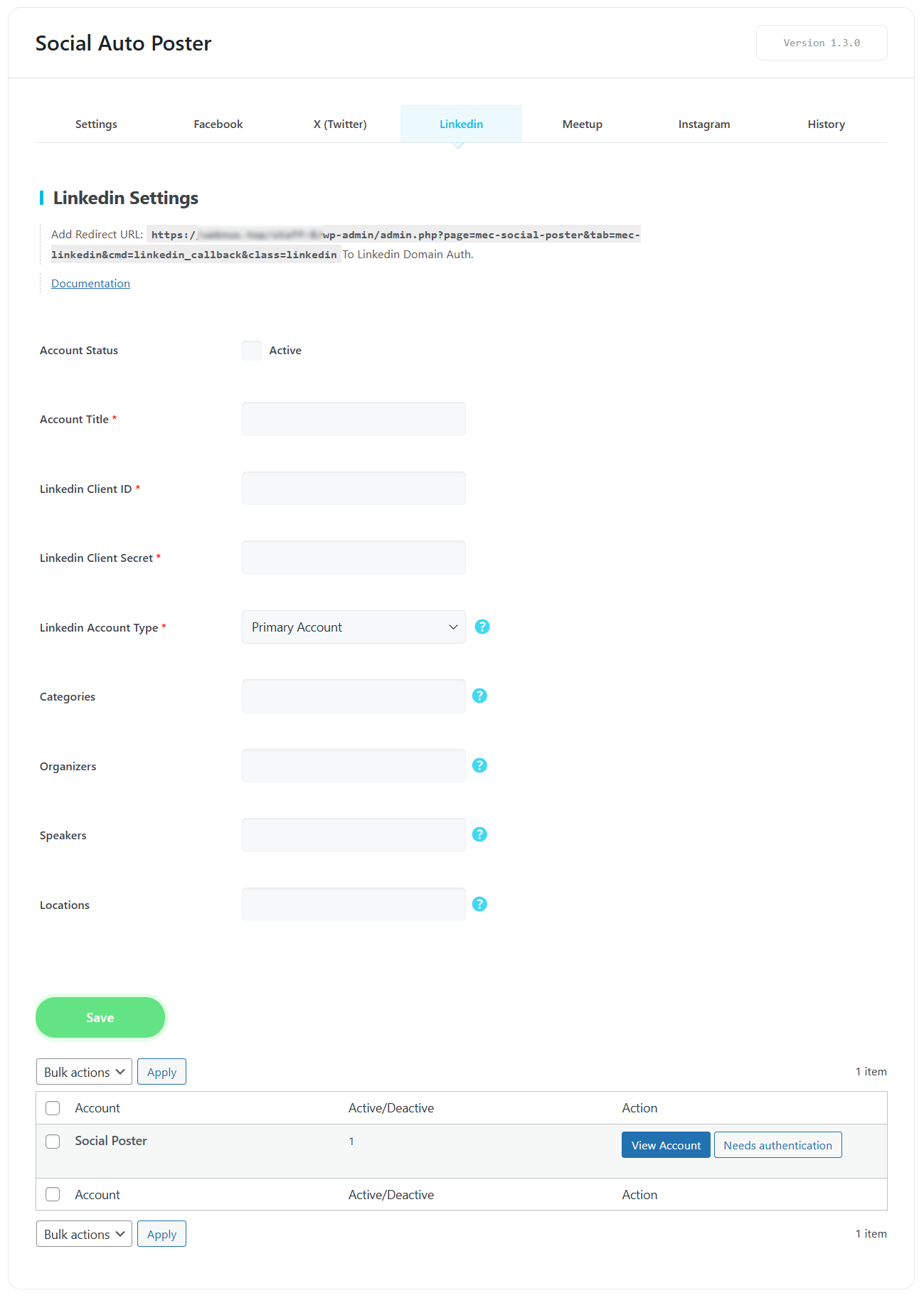This screenshot has height=1303, width=924.
Task: Check the Social Poster row checkbox
Action: 53,1142
